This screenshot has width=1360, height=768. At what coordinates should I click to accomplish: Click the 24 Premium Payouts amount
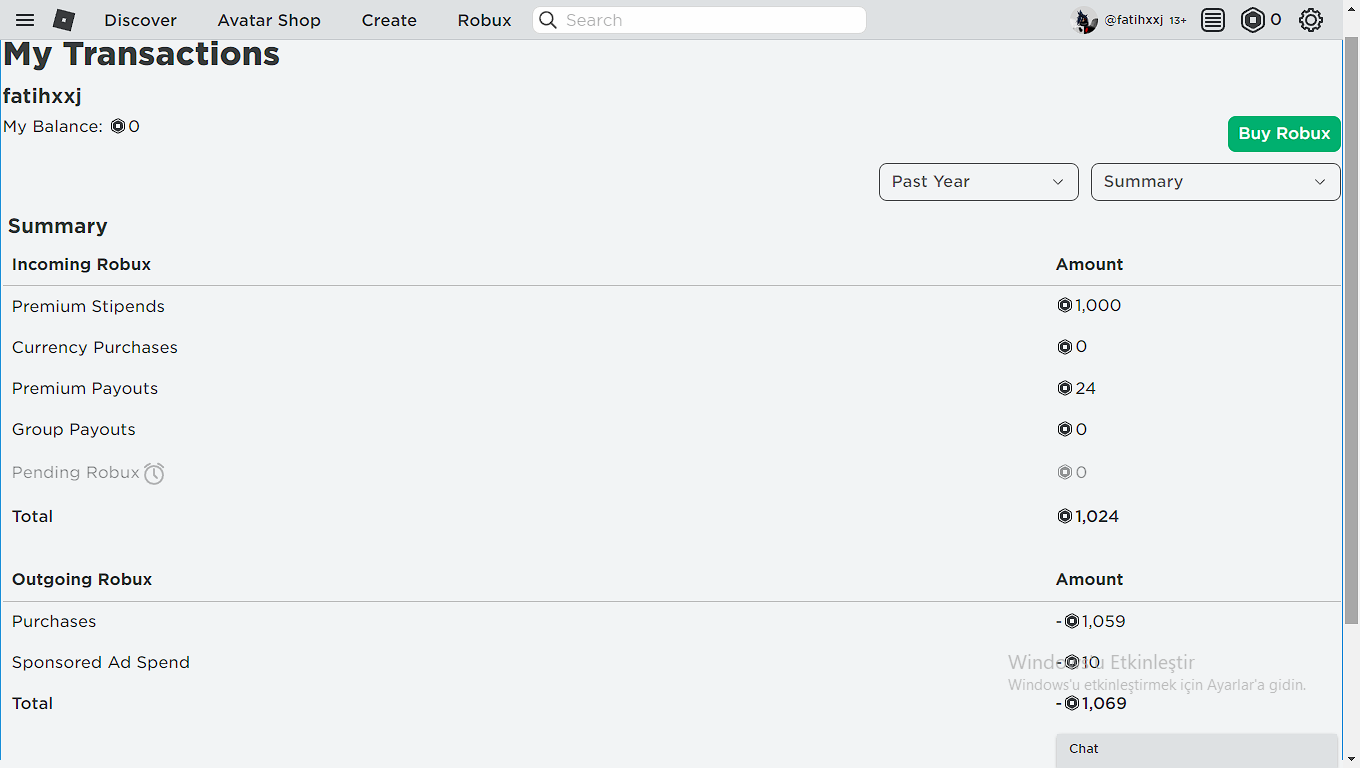(x=1076, y=388)
